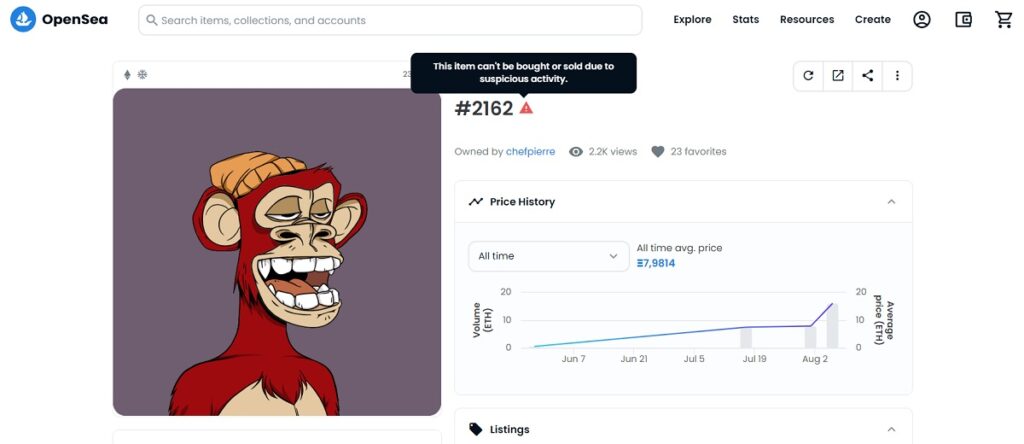The height and width of the screenshot is (444, 1024).
Task: Open the Explore menu
Action: [x=692, y=20]
